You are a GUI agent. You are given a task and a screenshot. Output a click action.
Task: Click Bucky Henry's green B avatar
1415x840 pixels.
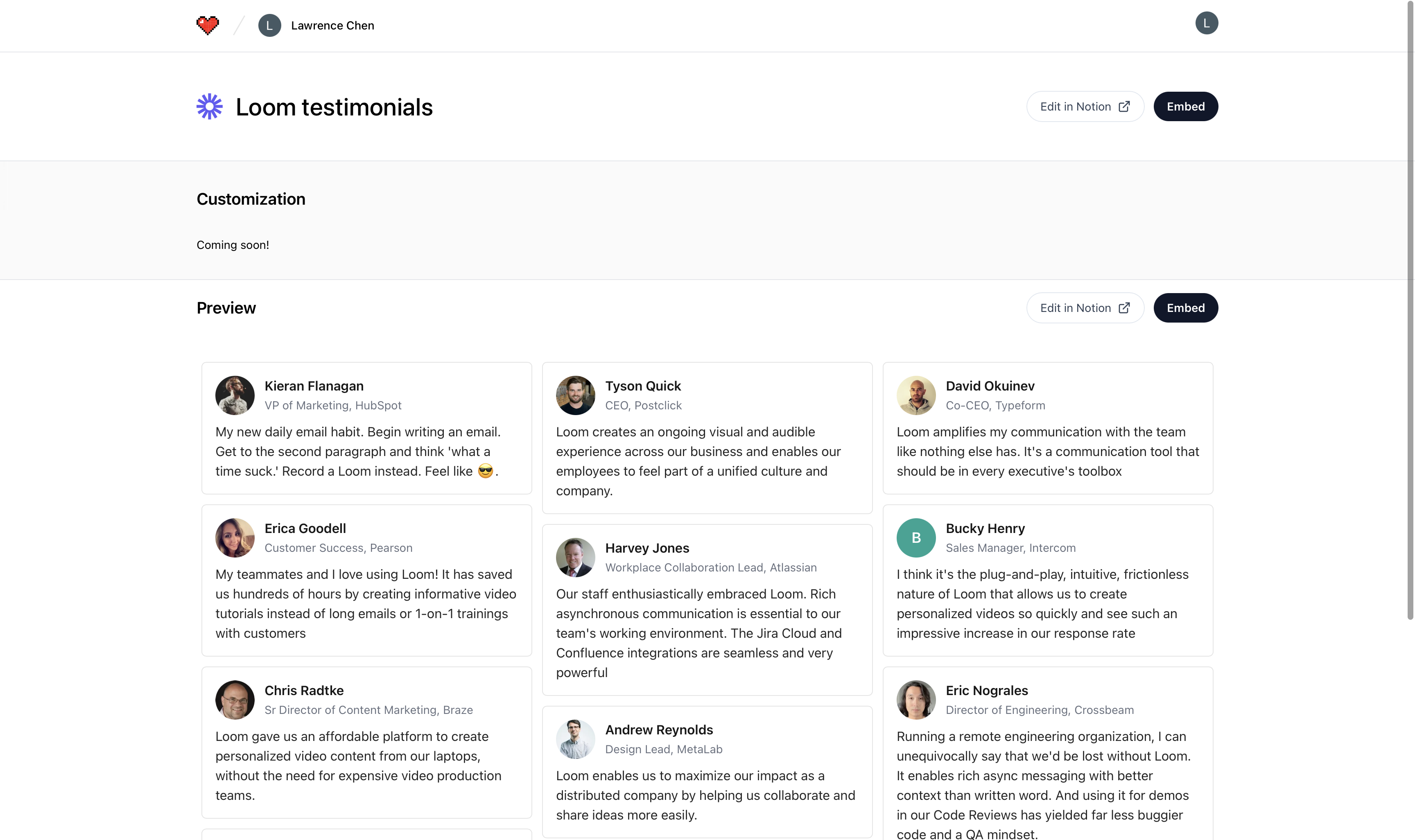[916, 538]
